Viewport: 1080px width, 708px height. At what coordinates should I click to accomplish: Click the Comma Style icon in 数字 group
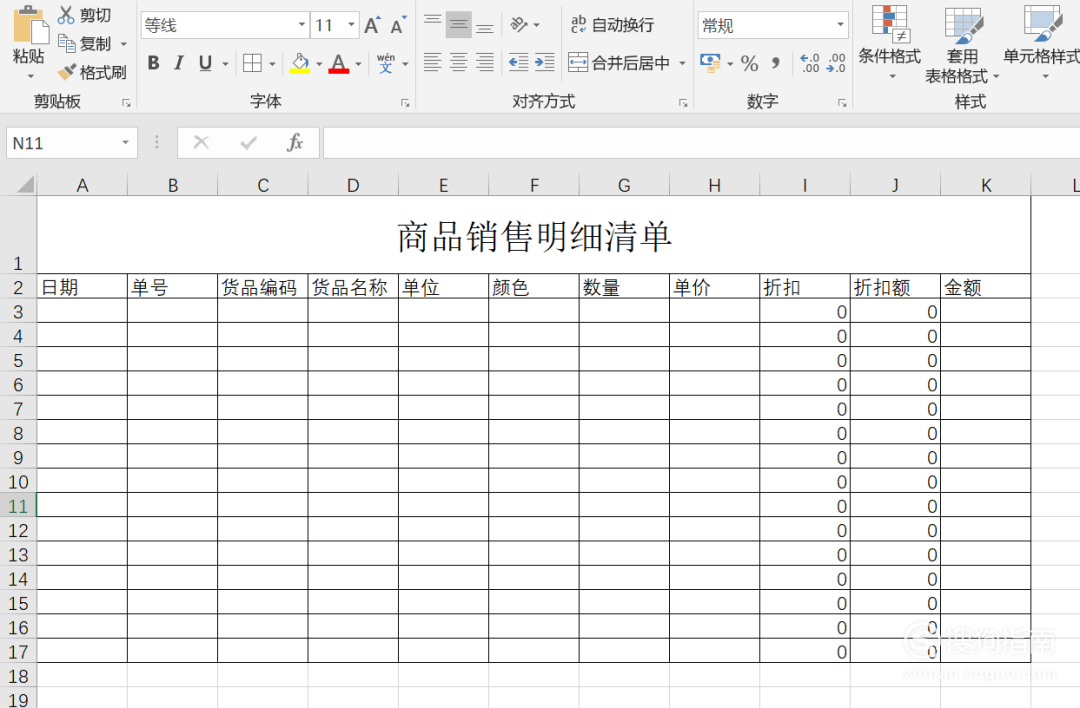tap(775, 62)
